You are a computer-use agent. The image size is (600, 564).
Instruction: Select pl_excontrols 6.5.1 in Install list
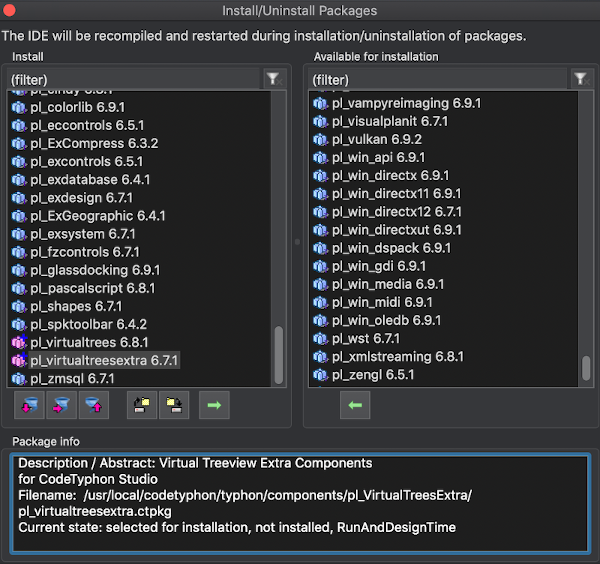[86, 162]
